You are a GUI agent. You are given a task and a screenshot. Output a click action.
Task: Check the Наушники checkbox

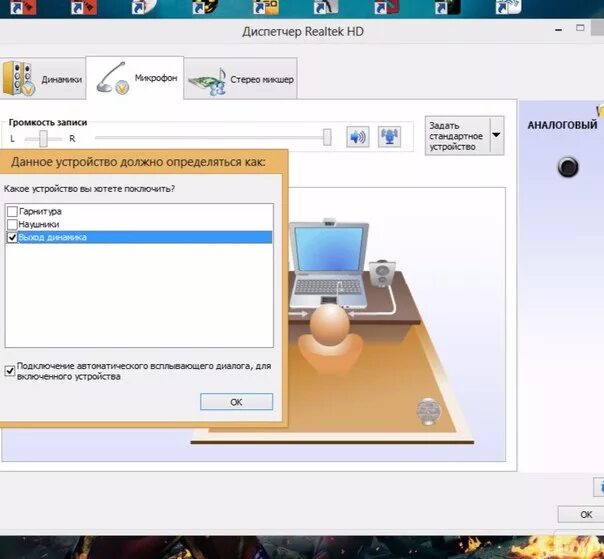12,224
